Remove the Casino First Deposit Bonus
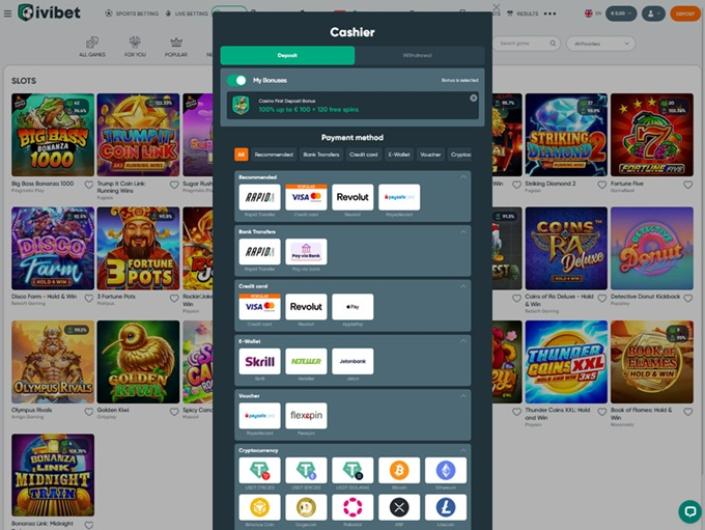Image resolution: width=705 pixels, height=530 pixels. [474, 98]
